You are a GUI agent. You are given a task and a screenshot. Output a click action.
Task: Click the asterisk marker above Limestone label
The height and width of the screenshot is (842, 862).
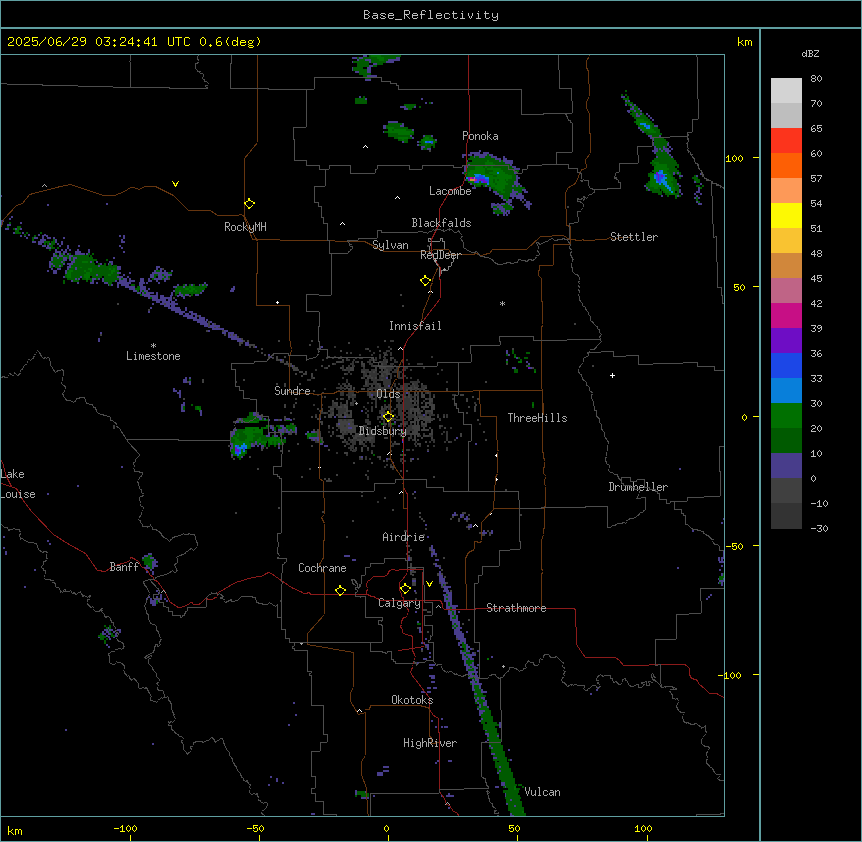point(153,346)
